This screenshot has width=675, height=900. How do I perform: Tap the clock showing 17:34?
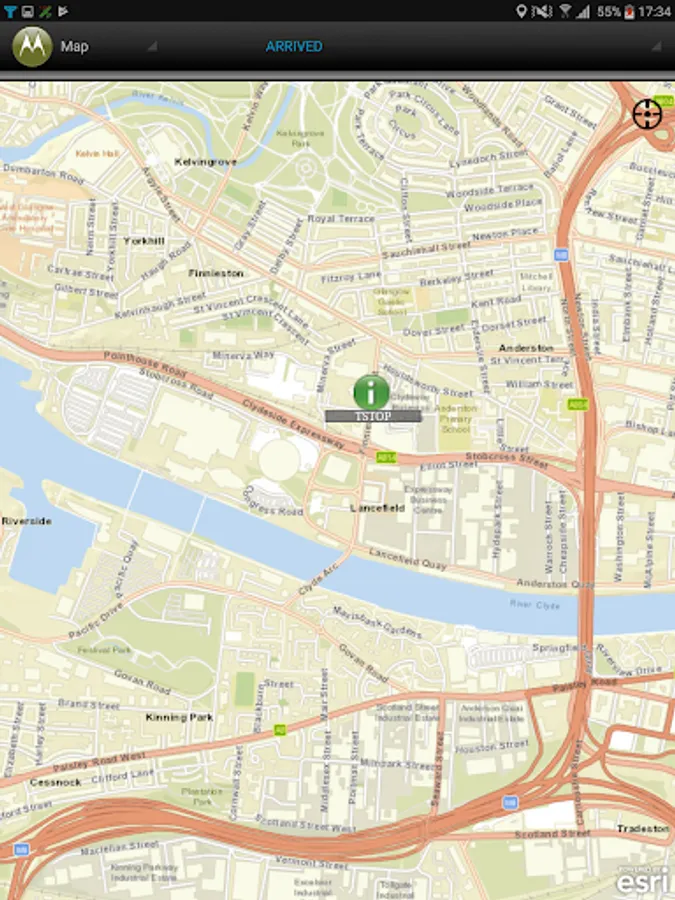pyautogui.click(x=654, y=11)
